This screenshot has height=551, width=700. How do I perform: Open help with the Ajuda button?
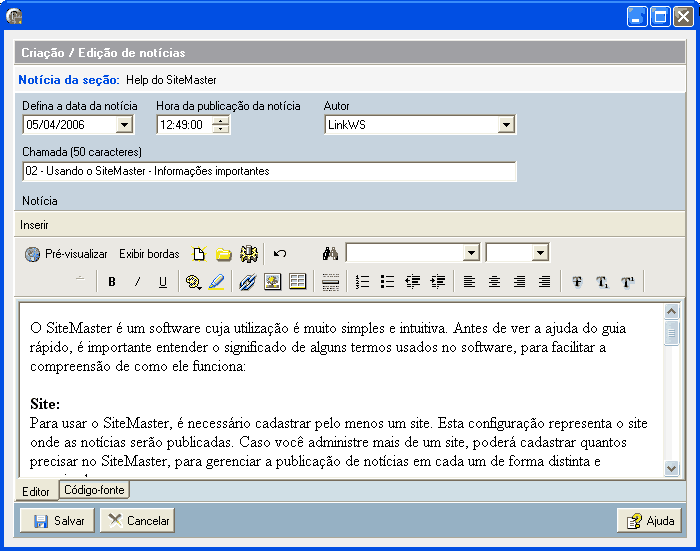coord(649,521)
